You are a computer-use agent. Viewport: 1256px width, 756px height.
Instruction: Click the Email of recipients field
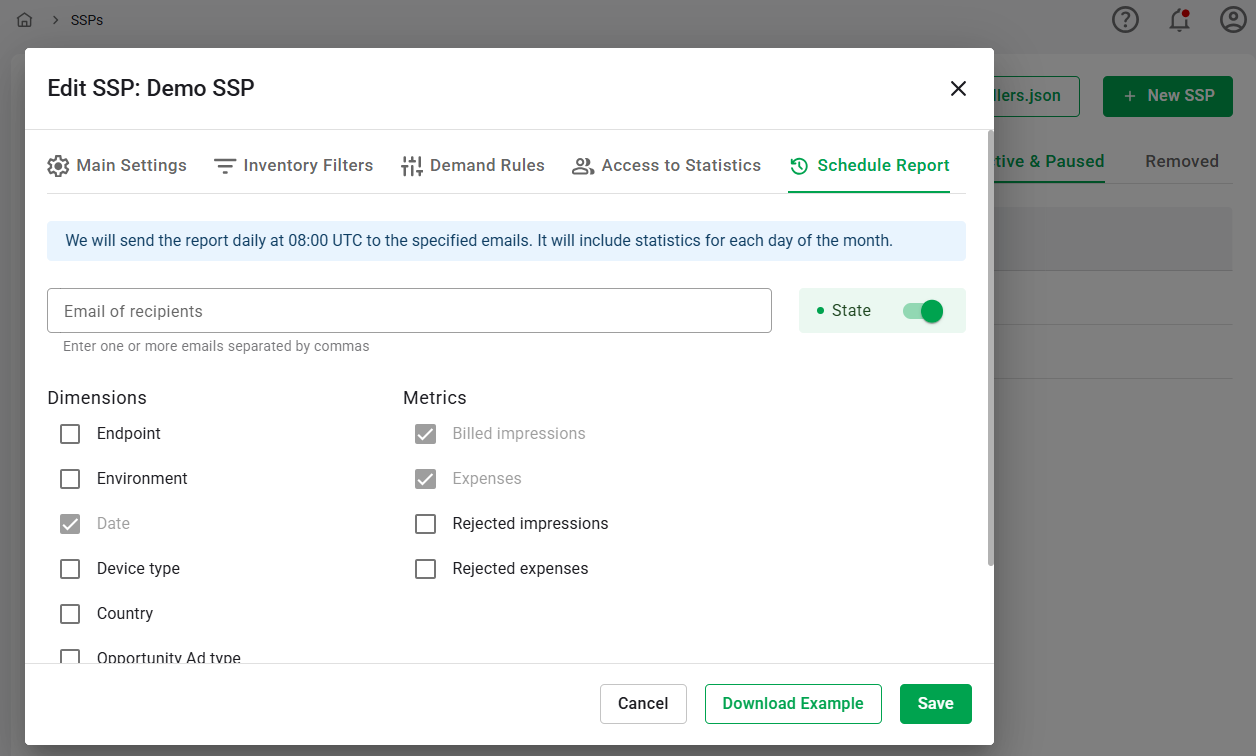(x=409, y=311)
